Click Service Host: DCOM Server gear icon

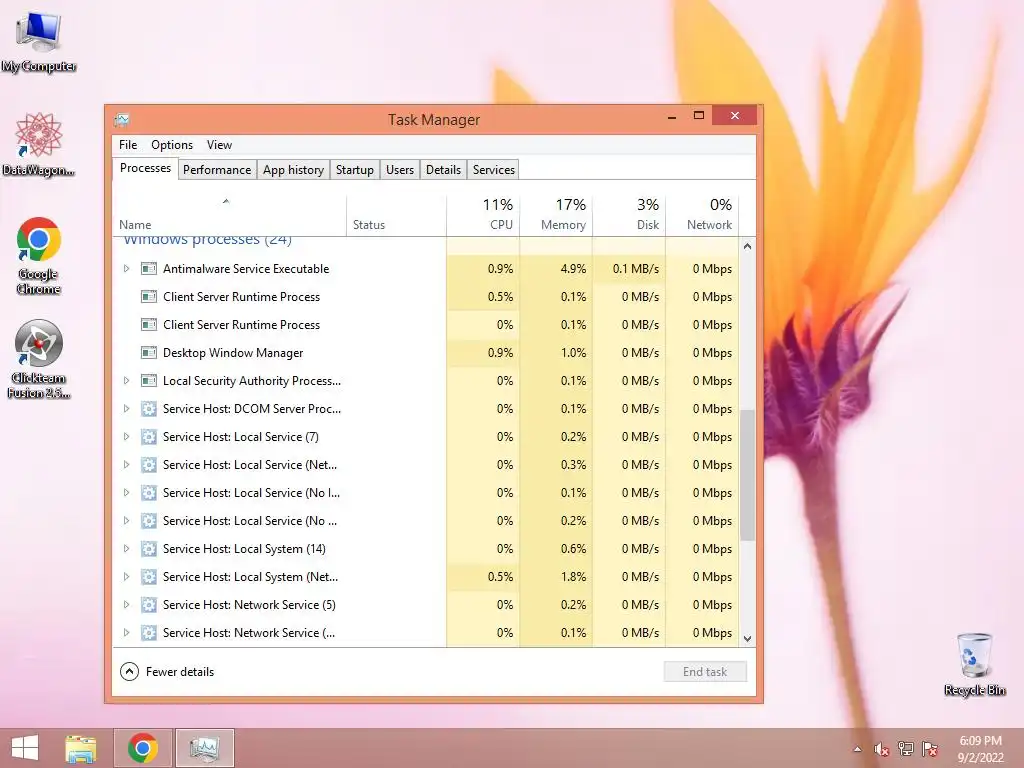[149, 409]
